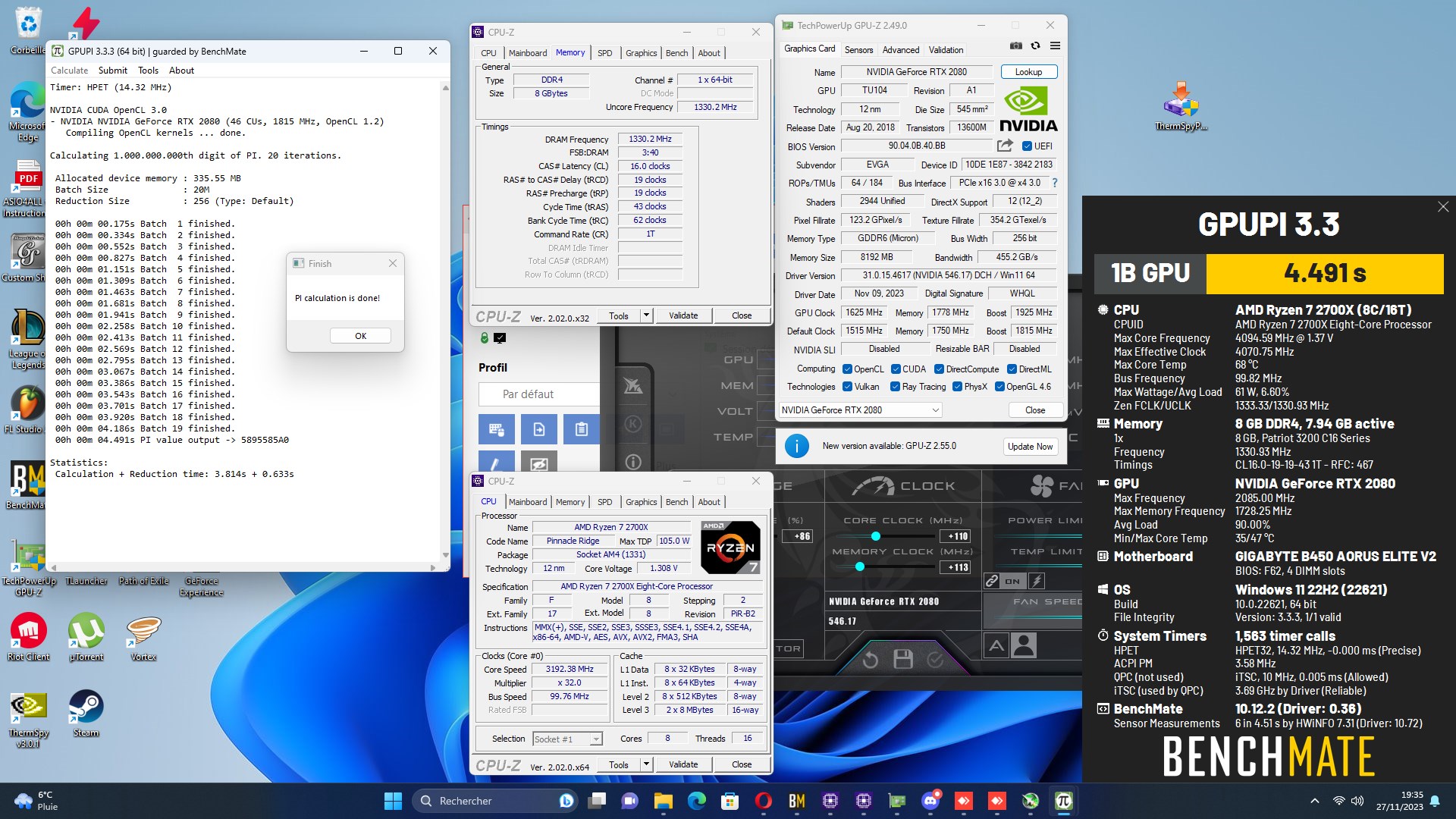The width and height of the screenshot is (1456, 819).
Task: Click the GPU-Z refresh icon
Action: (1035, 45)
